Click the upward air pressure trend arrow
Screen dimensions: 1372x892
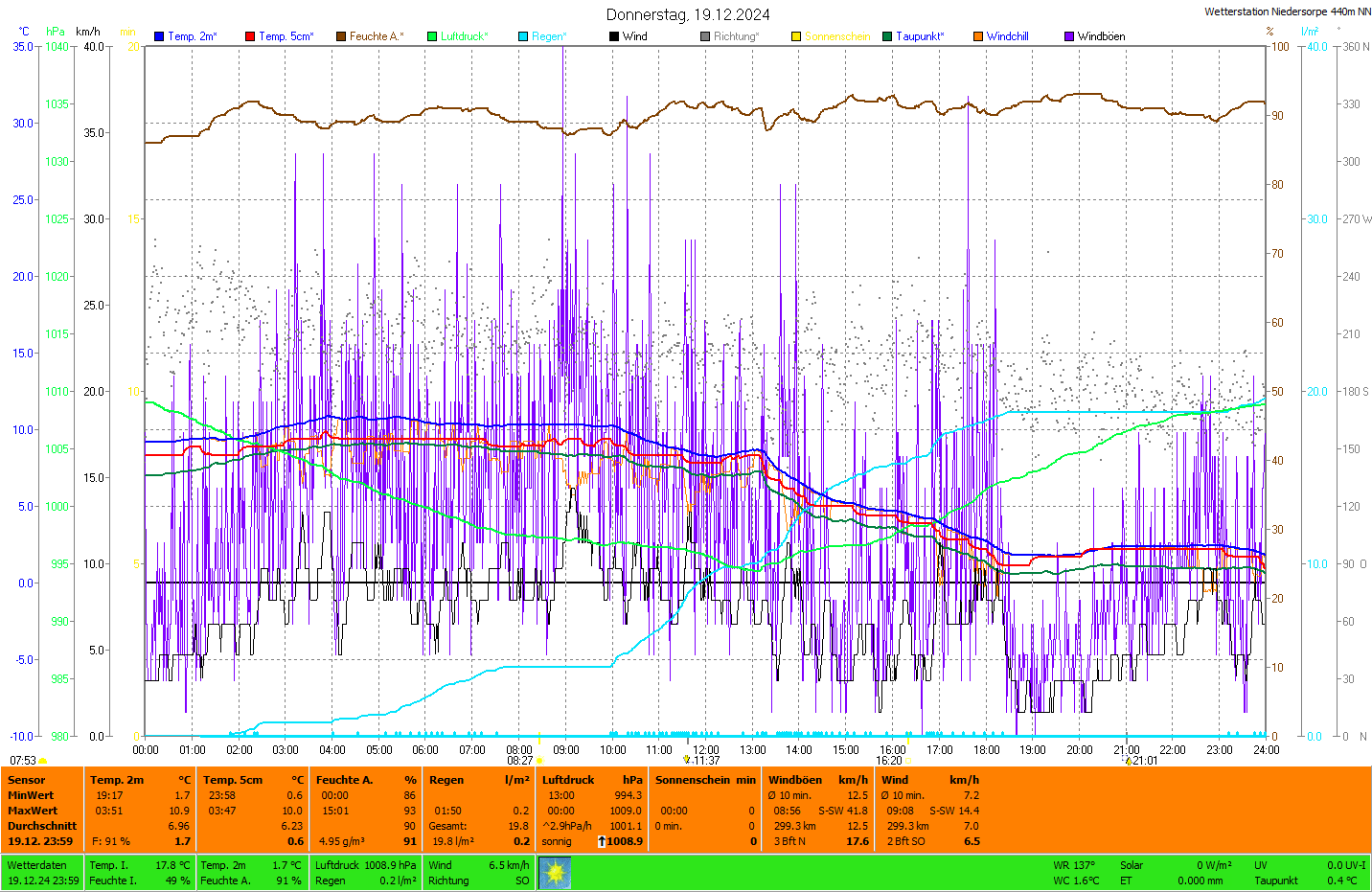[601, 841]
